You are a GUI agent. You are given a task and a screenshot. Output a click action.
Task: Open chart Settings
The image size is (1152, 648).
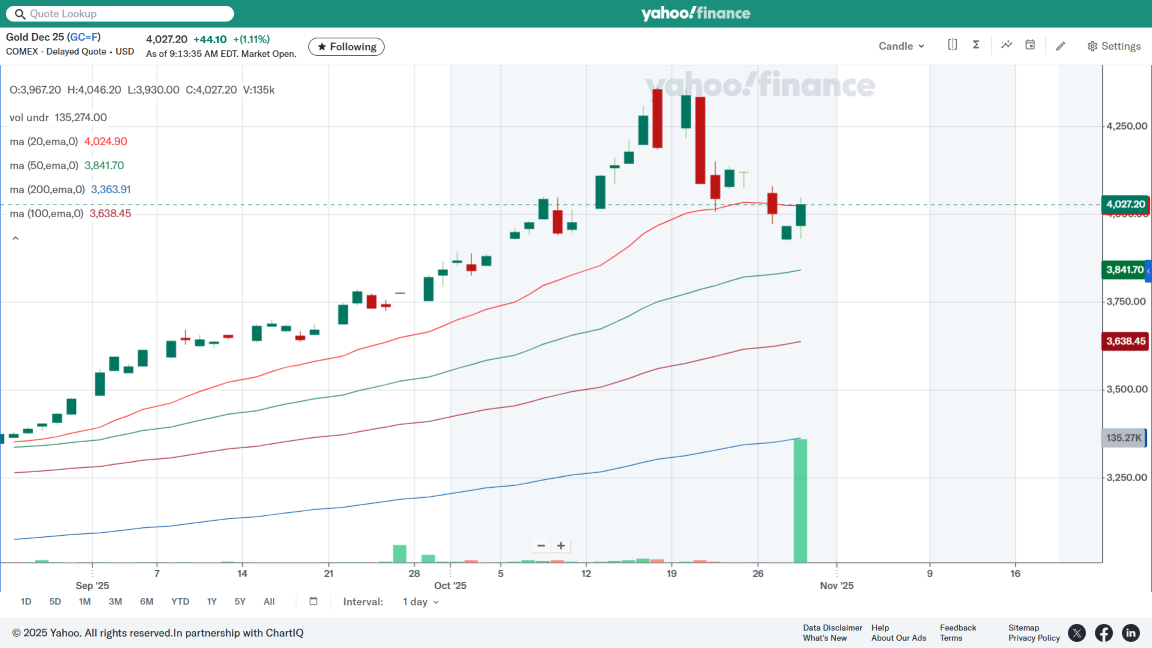point(1114,46)
